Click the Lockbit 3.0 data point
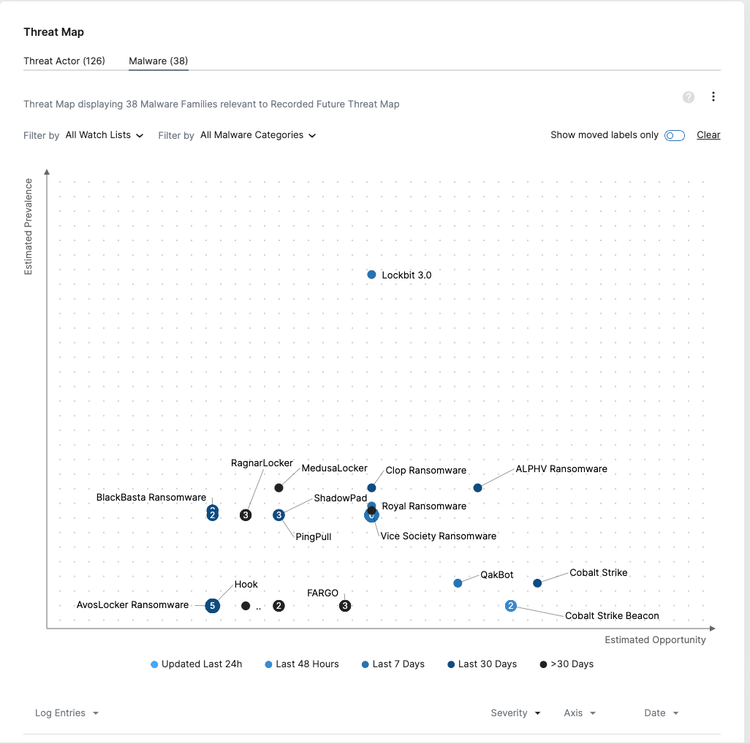This screenshot has width=750, height=744. [372, 275]
